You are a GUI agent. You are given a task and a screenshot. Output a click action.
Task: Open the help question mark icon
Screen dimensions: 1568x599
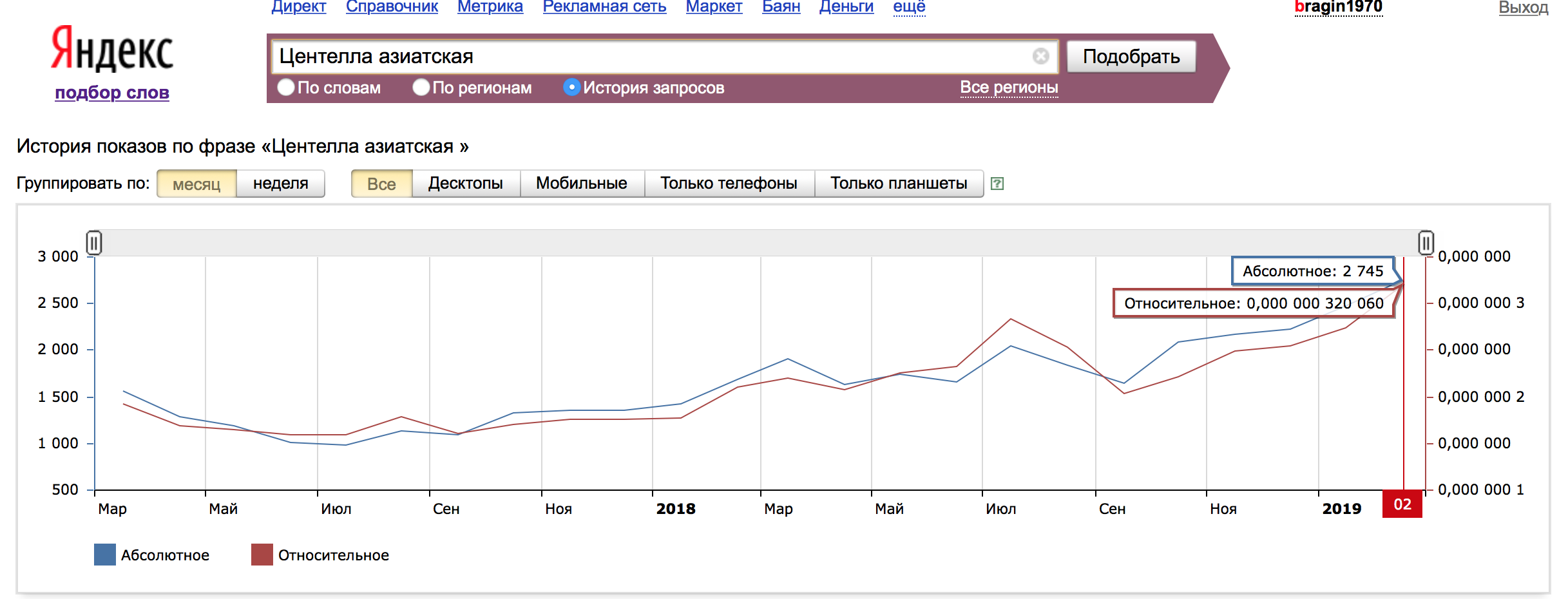tap(997, 184)
